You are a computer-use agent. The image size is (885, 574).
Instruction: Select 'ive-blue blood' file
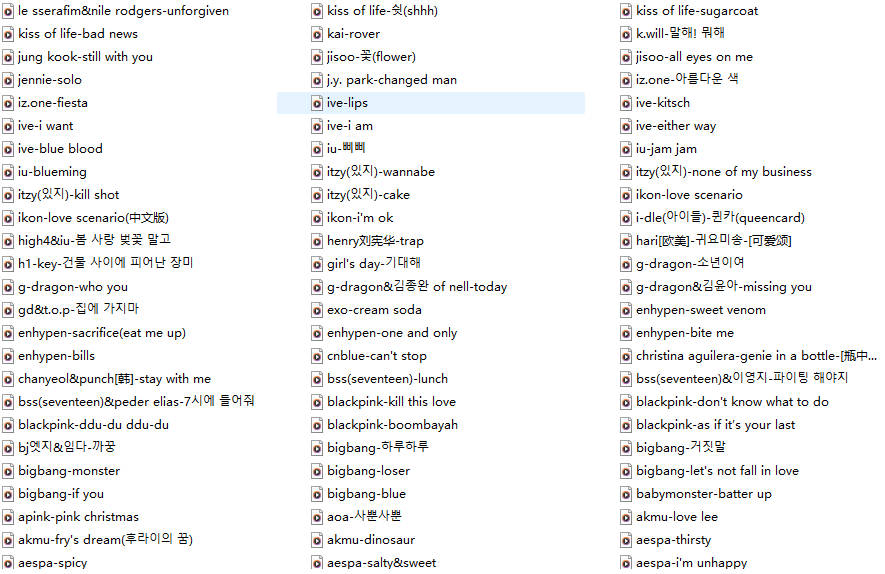coord(60,149)
